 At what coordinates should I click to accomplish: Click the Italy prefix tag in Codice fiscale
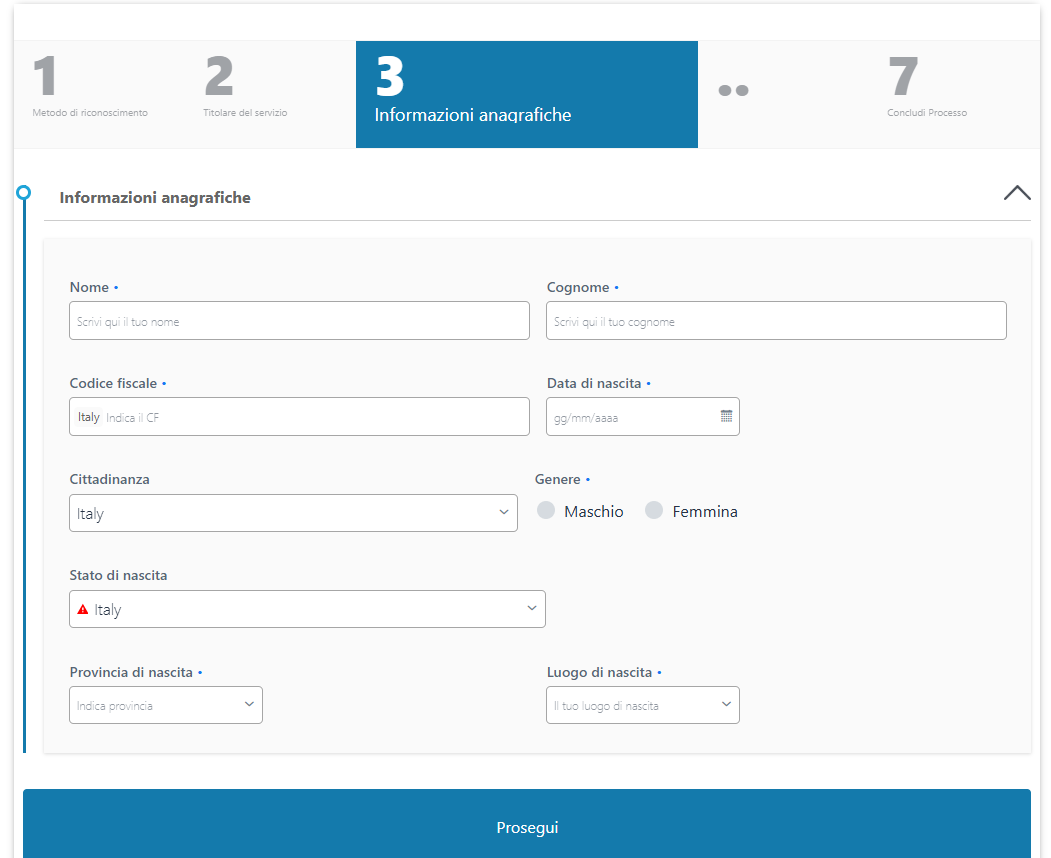88,417
